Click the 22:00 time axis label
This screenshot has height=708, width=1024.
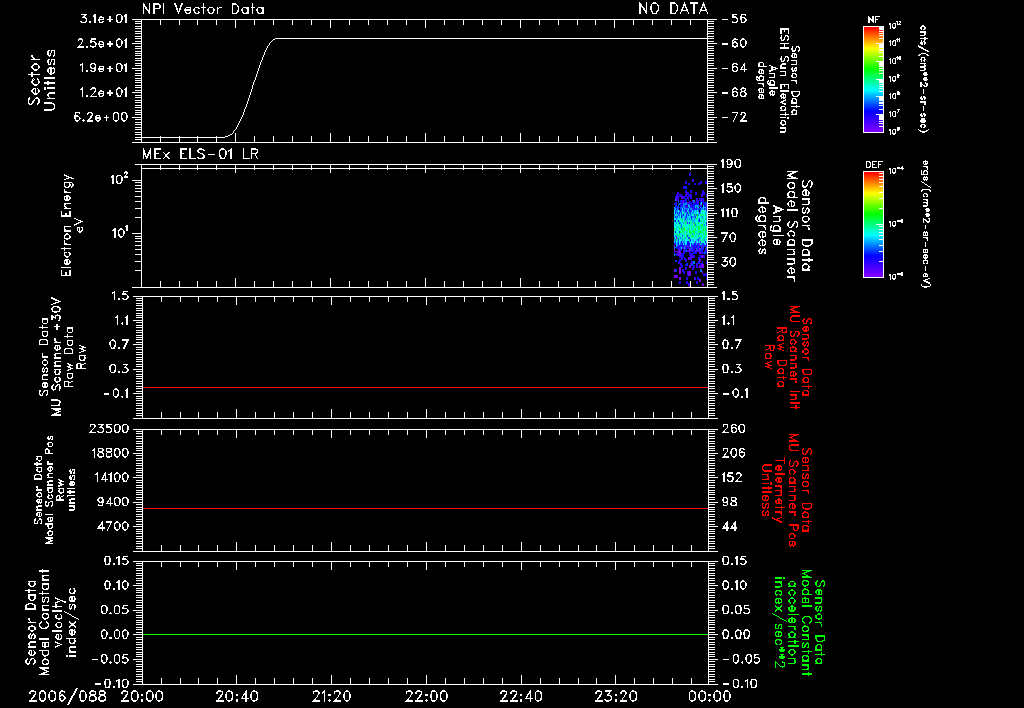(426, 696)
